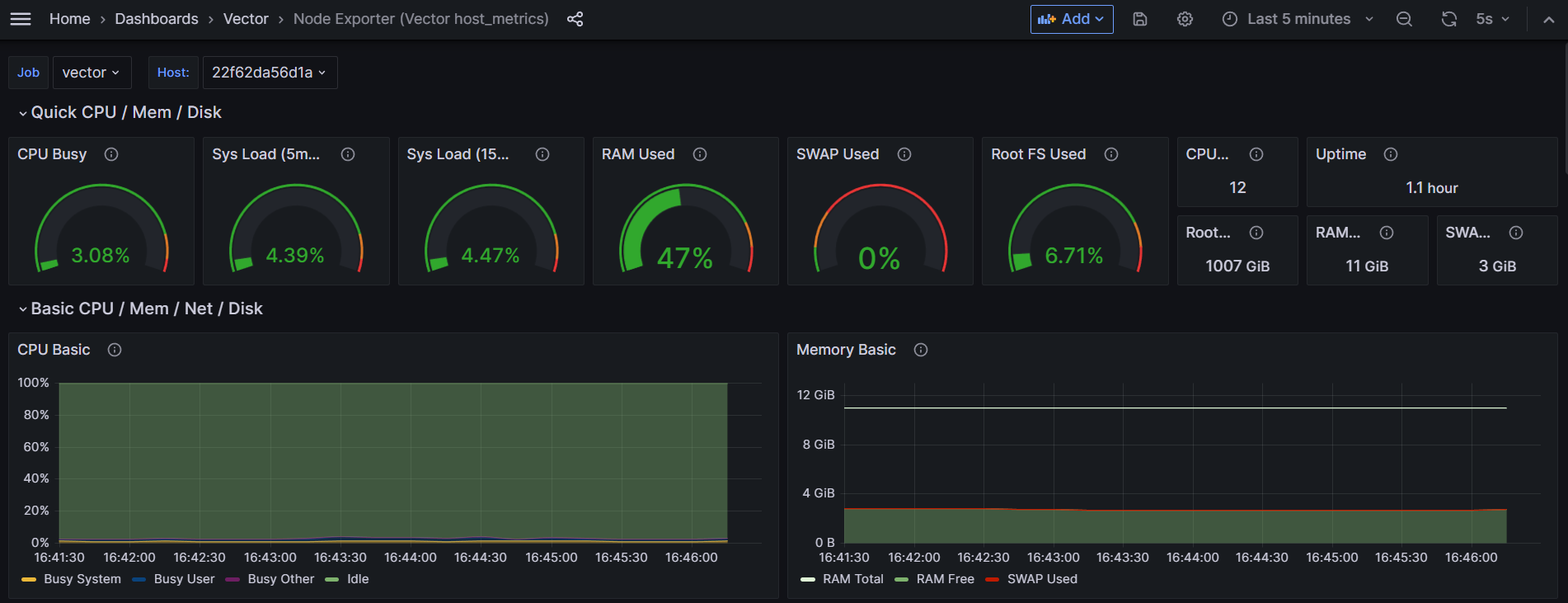Open Vector folder breadcrumb
This screenshot has width=1568, height=603.
246,19
